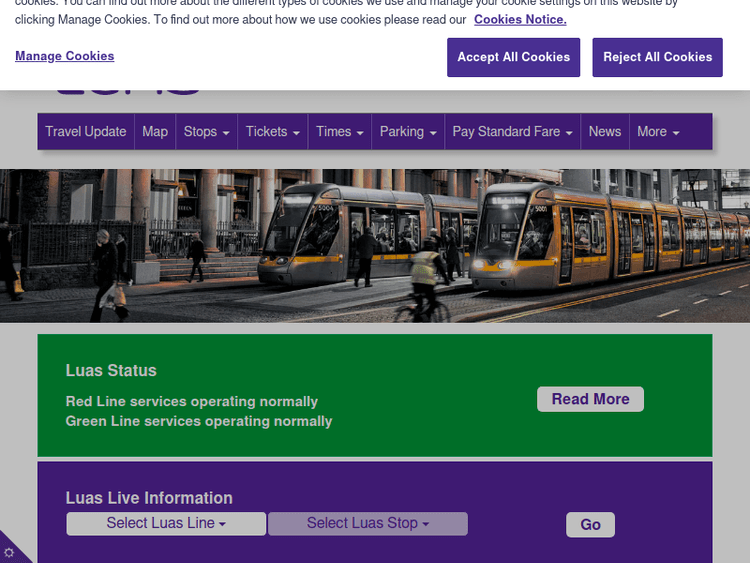Image resolution: width=750 pixels, height=563 pixels.
Task: Click the Luas tram banner image
Action: point(375,245)
